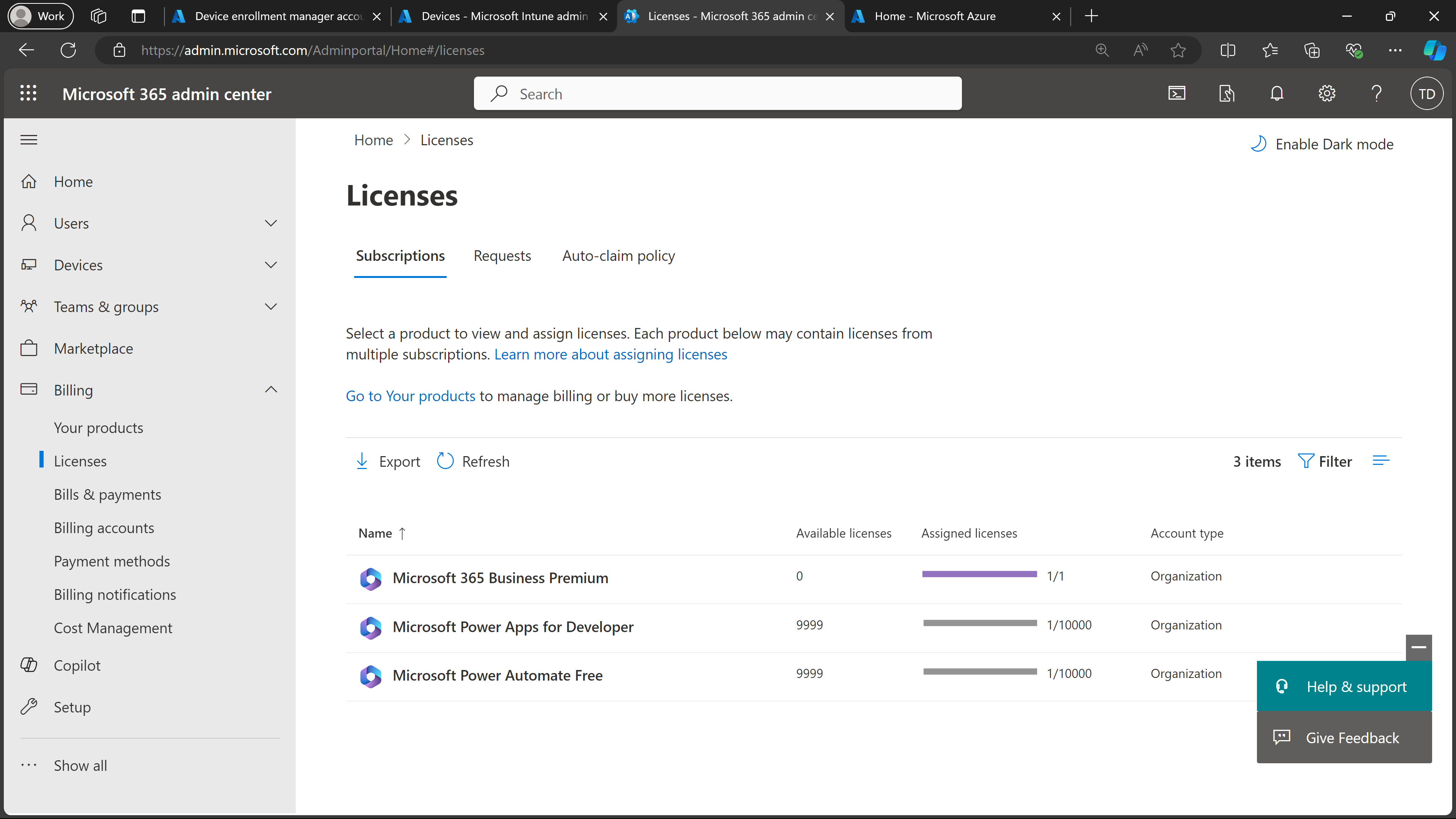Open Billing notifications
This screenshot has height=819, width=1456.
point(115,595)
